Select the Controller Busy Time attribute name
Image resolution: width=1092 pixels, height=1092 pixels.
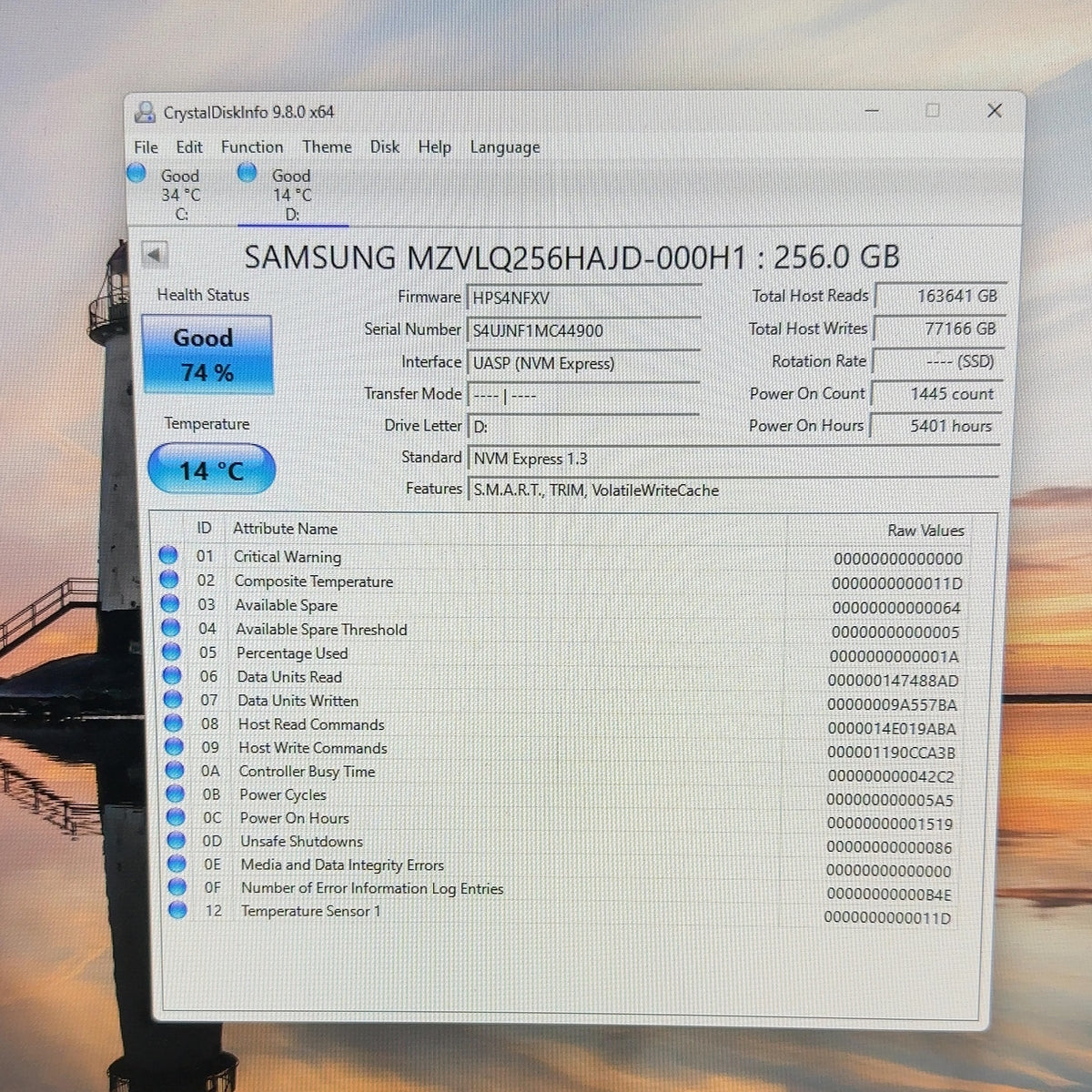(x=307, y=772)
